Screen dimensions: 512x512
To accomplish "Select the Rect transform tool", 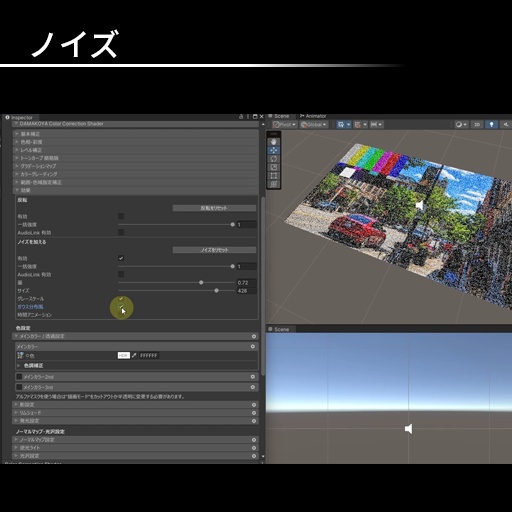I will [x=274, y=176].
